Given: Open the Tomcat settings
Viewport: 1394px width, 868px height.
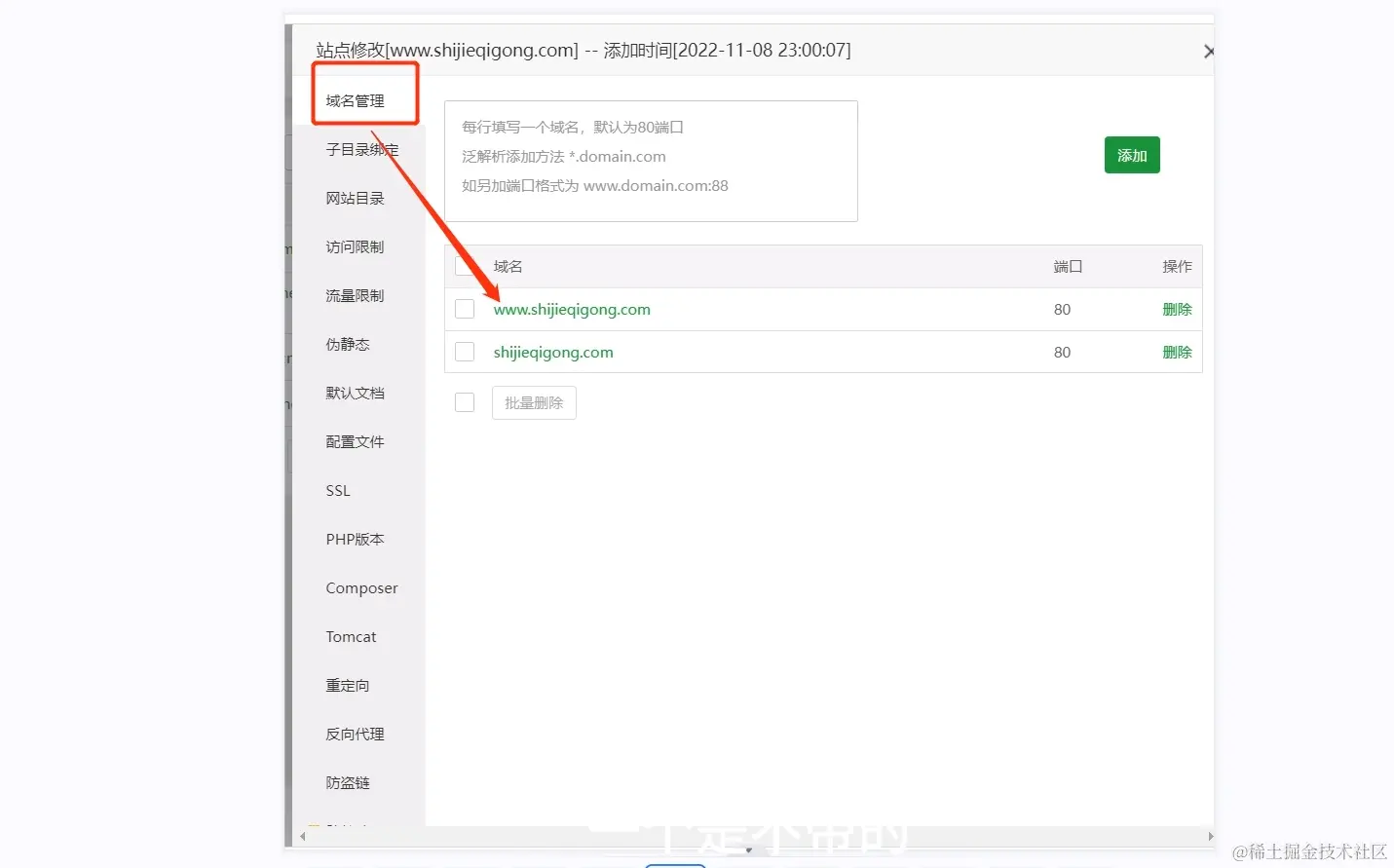Looking at the screenshot, I should pyautogui.click(x=351, y=636).
